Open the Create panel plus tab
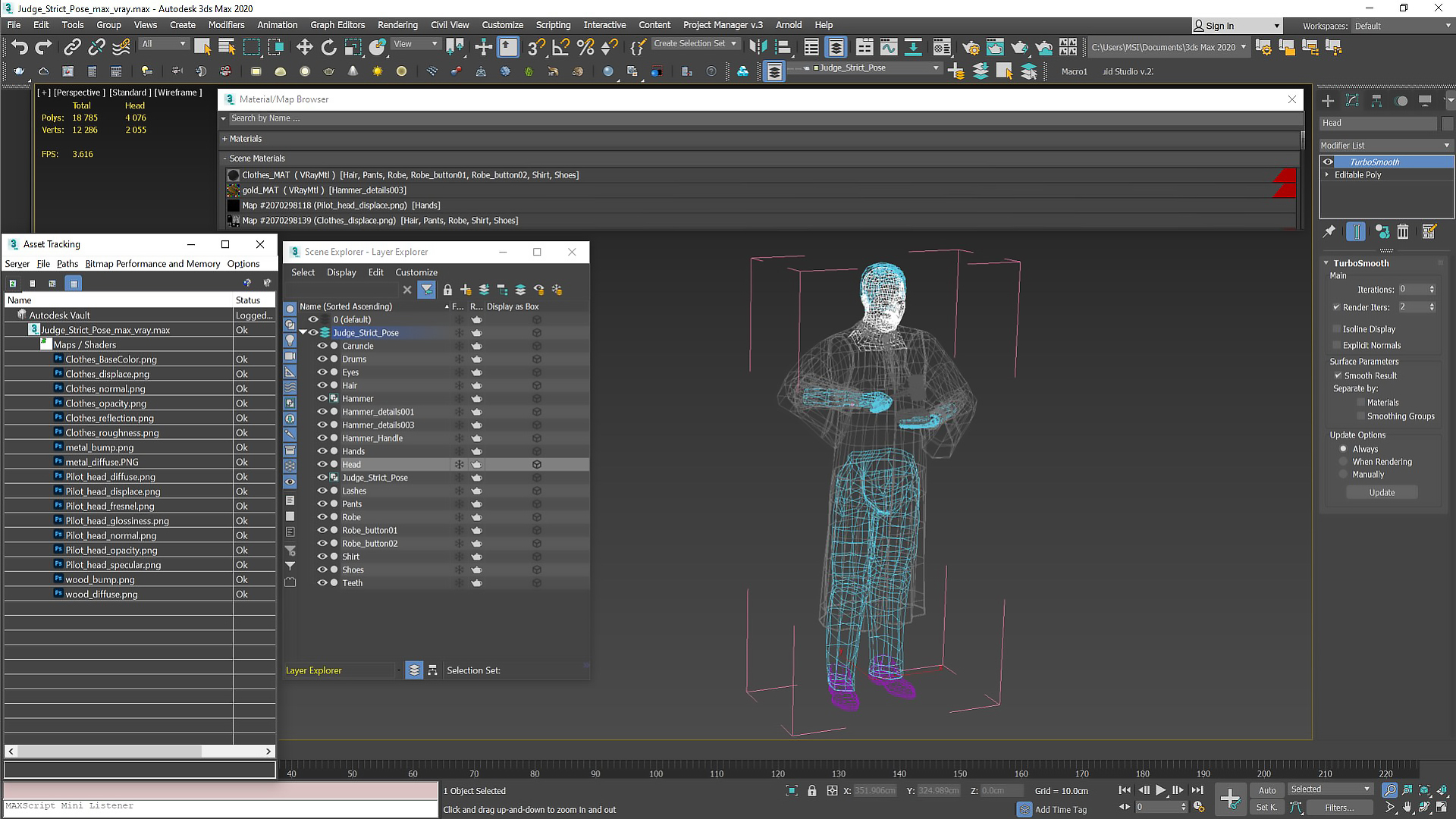Screen dimensions: 1456x819 (1328, 100)
